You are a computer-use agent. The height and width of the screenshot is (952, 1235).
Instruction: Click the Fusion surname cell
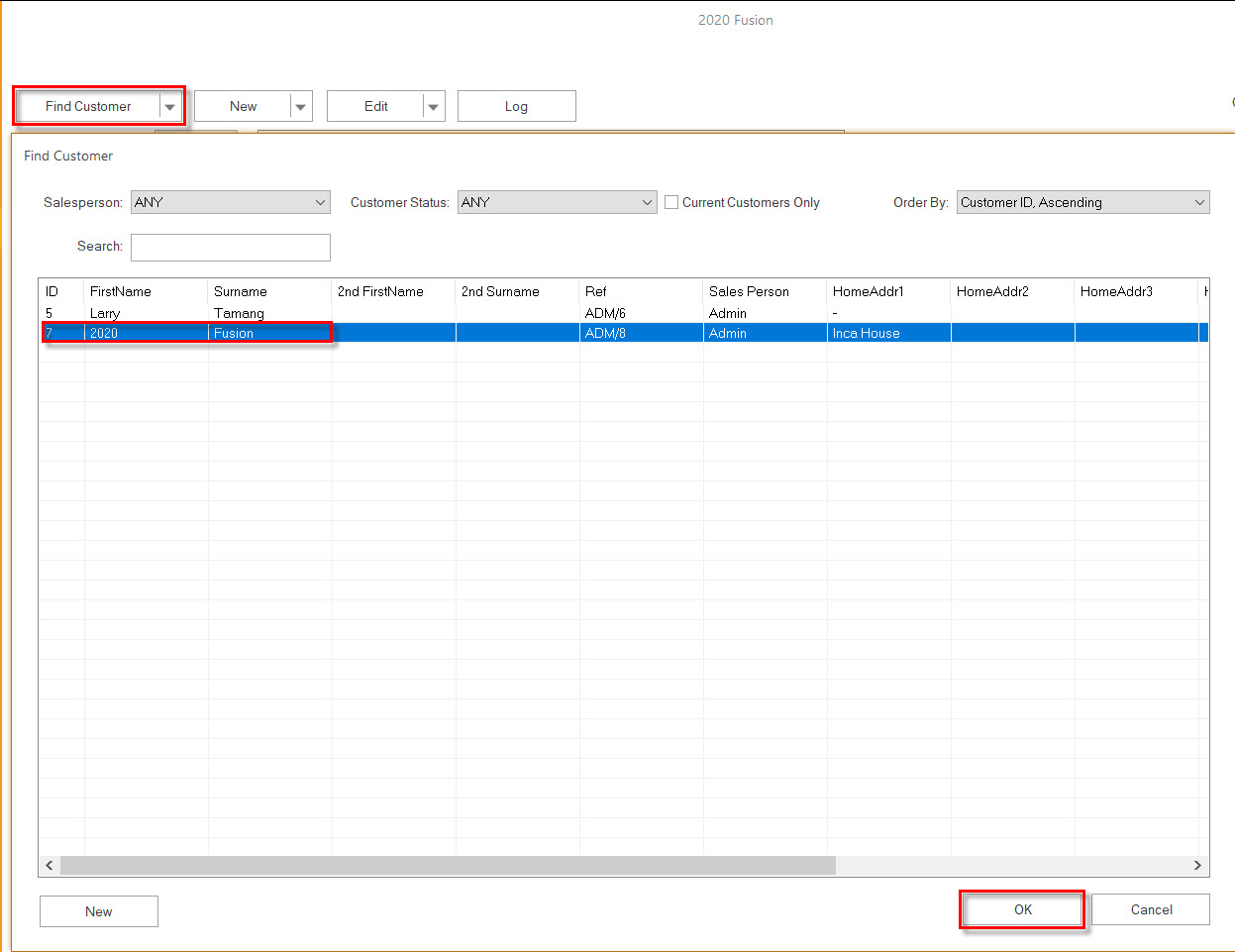[x=270, y=333]
